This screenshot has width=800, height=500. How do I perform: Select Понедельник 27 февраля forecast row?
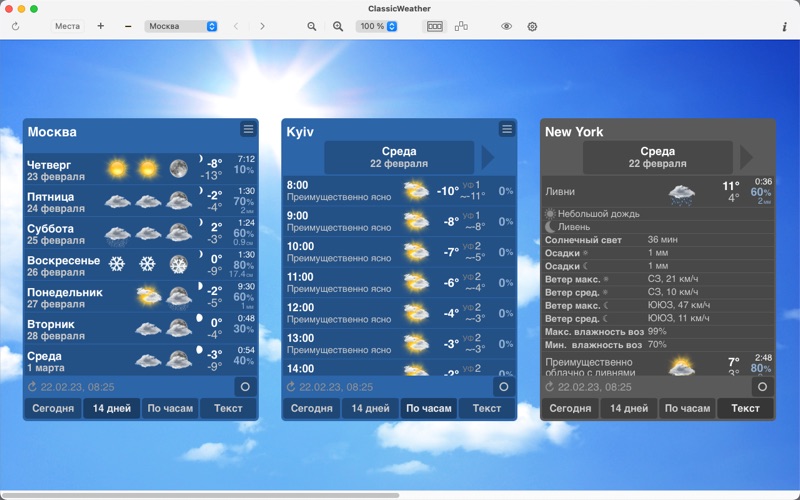[141, 297]
